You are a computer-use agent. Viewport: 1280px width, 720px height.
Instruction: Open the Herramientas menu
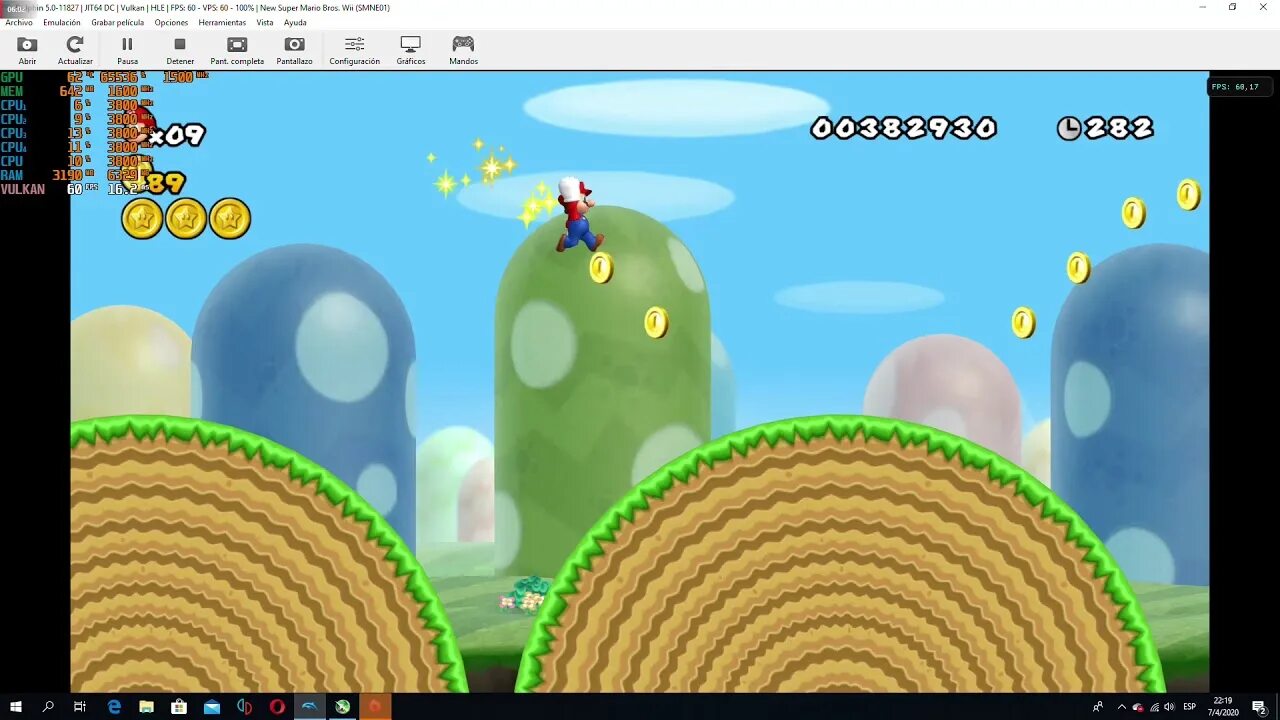[222, 22]
